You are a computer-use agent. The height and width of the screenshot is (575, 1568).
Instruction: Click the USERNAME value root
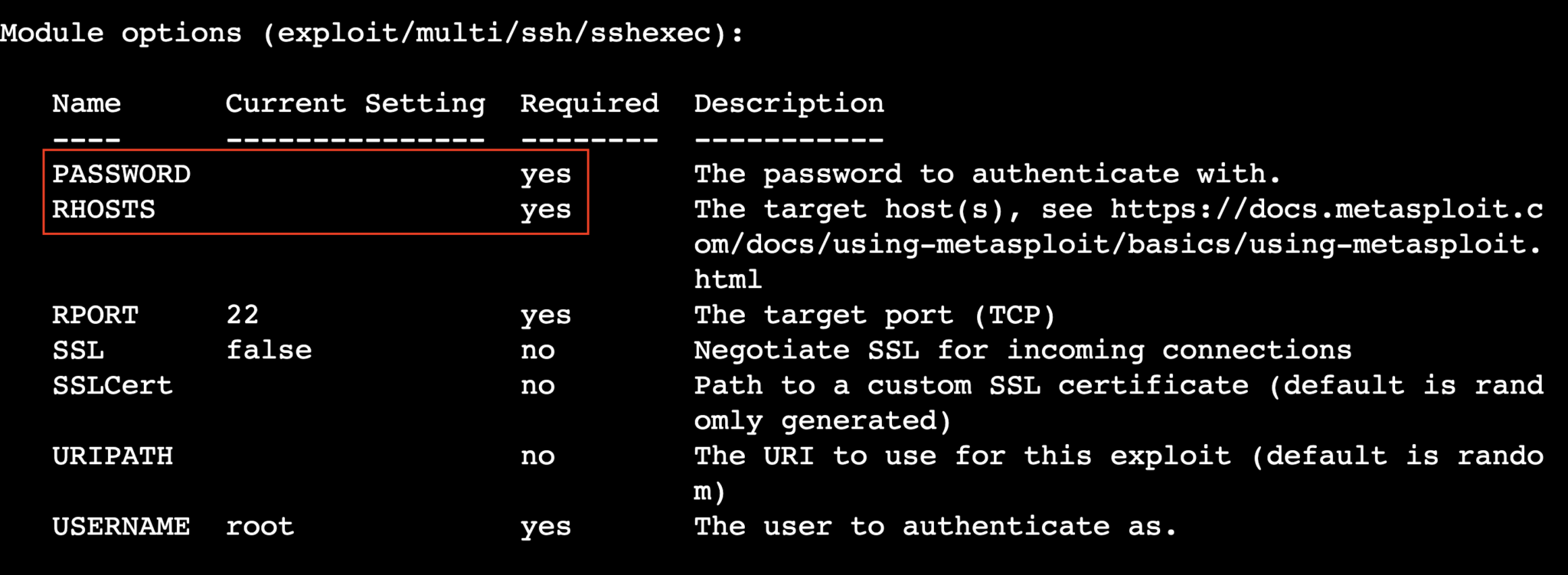point(260,527)
